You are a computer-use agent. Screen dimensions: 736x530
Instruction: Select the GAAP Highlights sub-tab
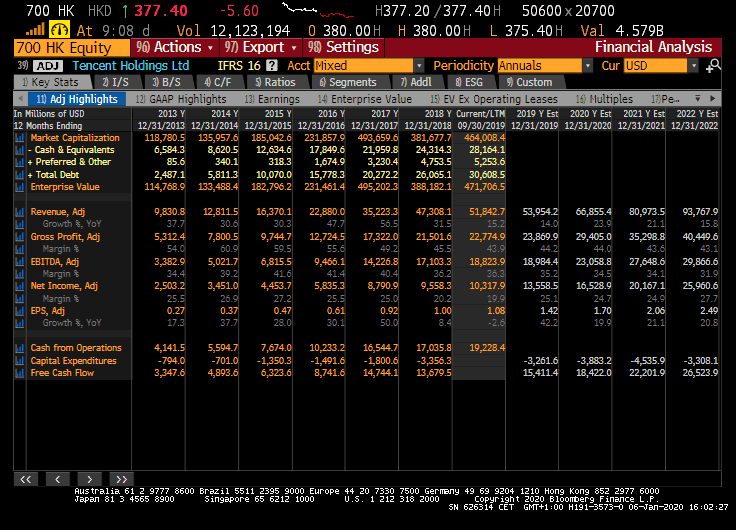click(x=181, y=99)
